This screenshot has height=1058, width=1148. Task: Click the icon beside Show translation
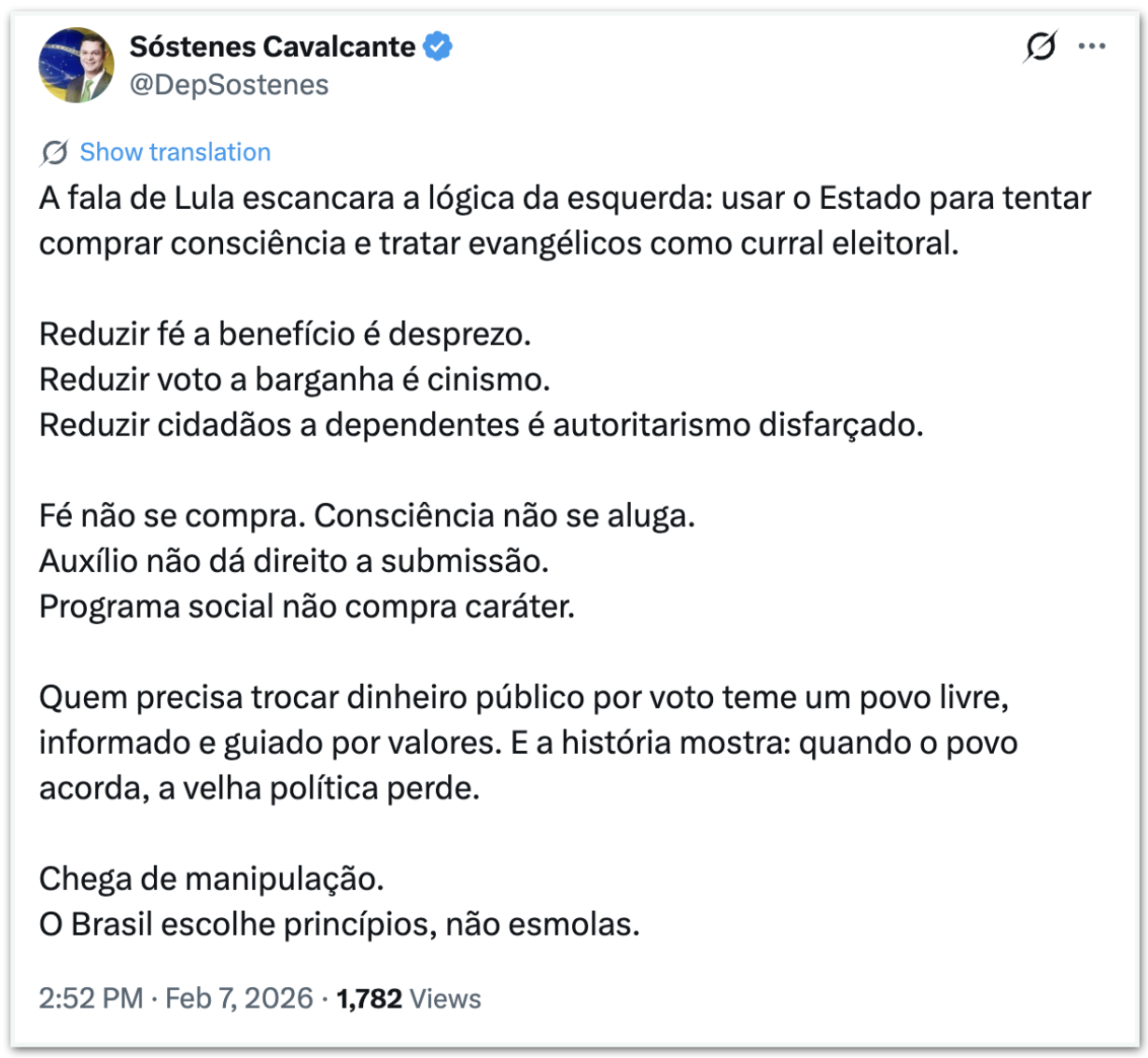[x=54, y=152]
